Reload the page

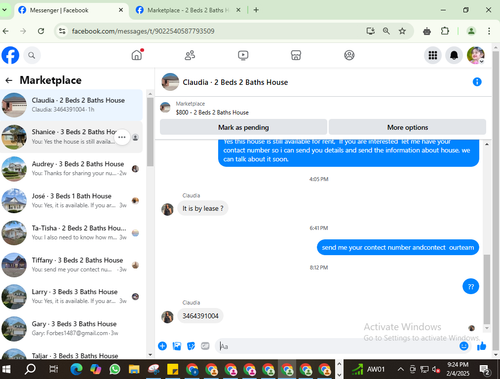tap(41, 31)
